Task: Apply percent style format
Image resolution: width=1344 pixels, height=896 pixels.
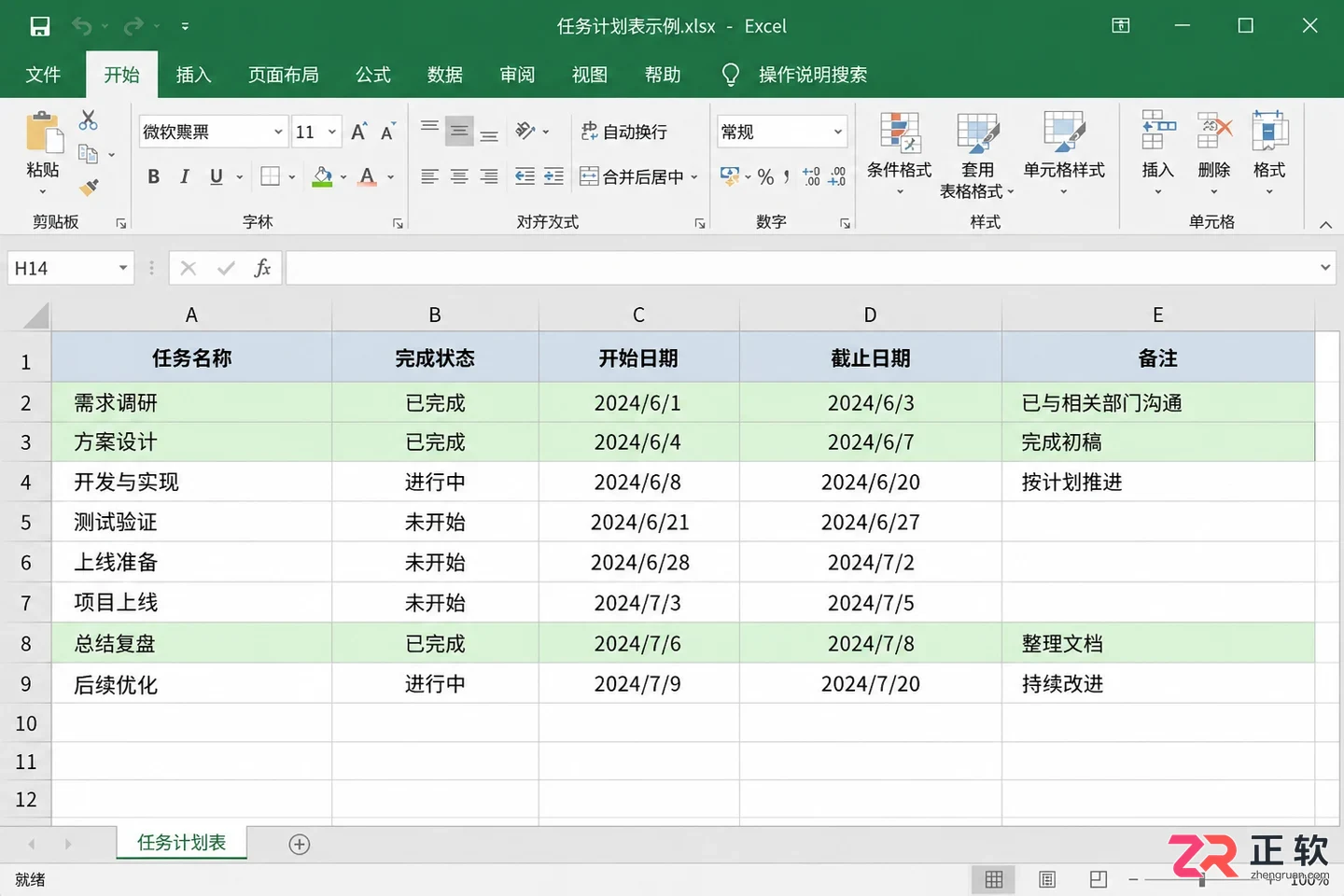Action: 765,176
